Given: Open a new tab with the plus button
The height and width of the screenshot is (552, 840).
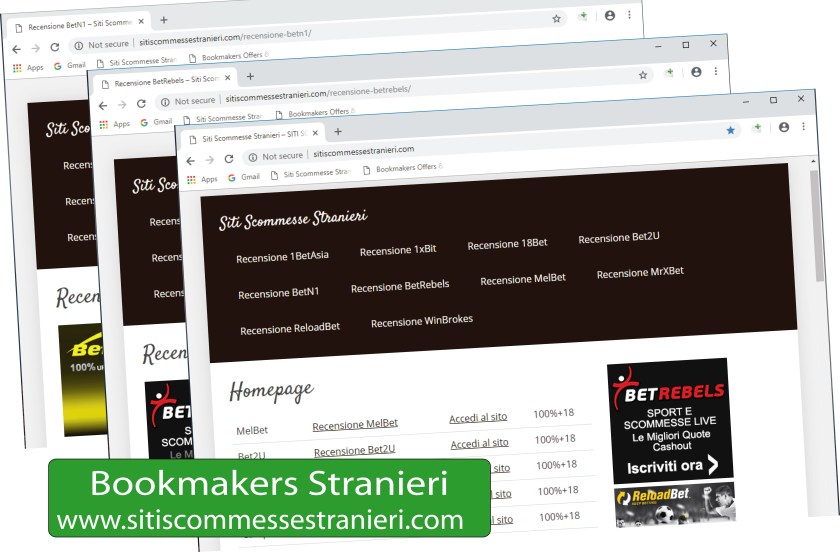Looking at the screenshot, I should click(x=338, y=132).
